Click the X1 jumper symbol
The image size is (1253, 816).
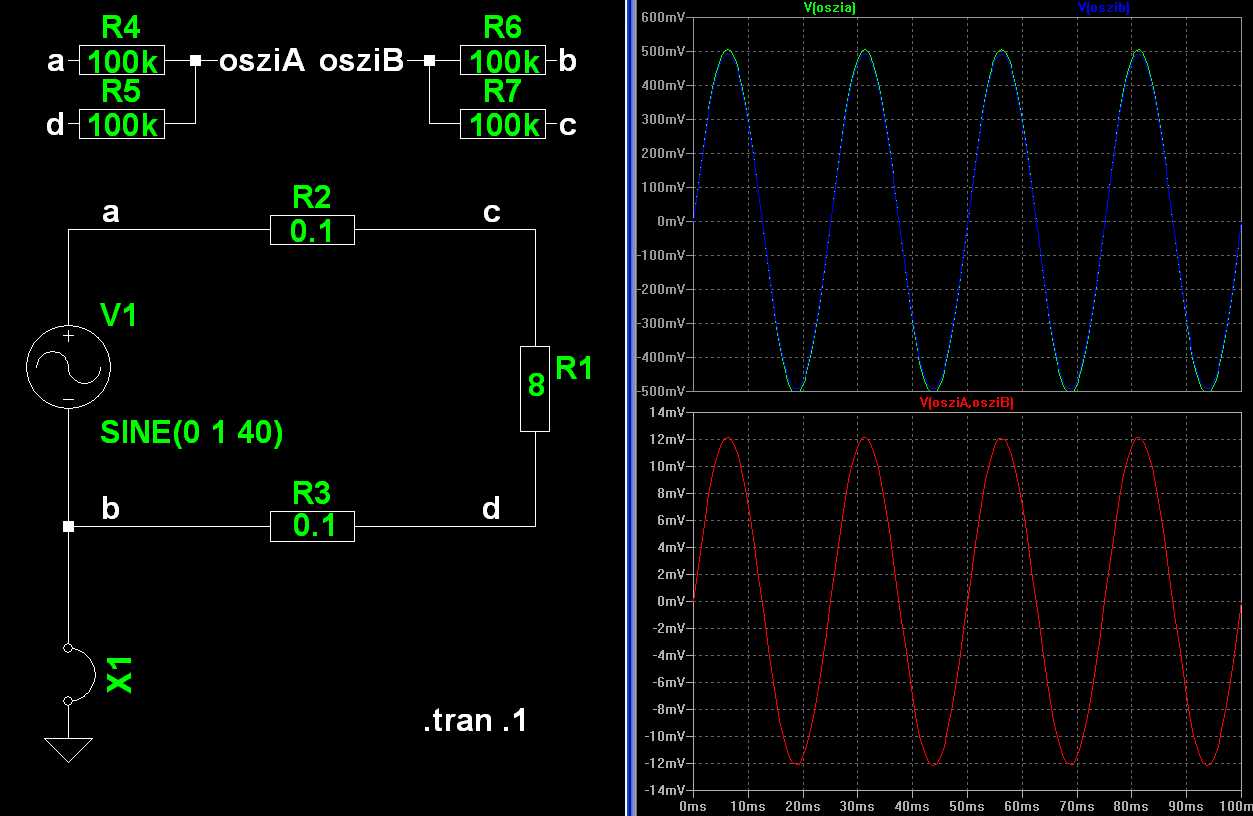tap(78, 673)
